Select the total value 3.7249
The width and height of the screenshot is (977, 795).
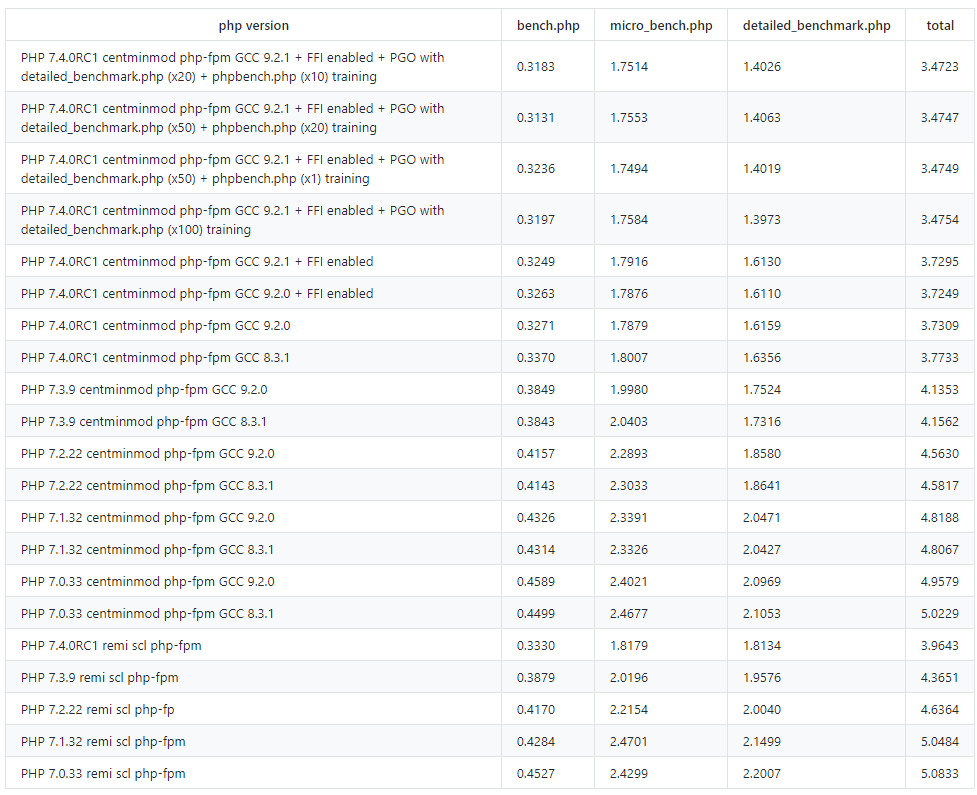(x=940, y=293)
